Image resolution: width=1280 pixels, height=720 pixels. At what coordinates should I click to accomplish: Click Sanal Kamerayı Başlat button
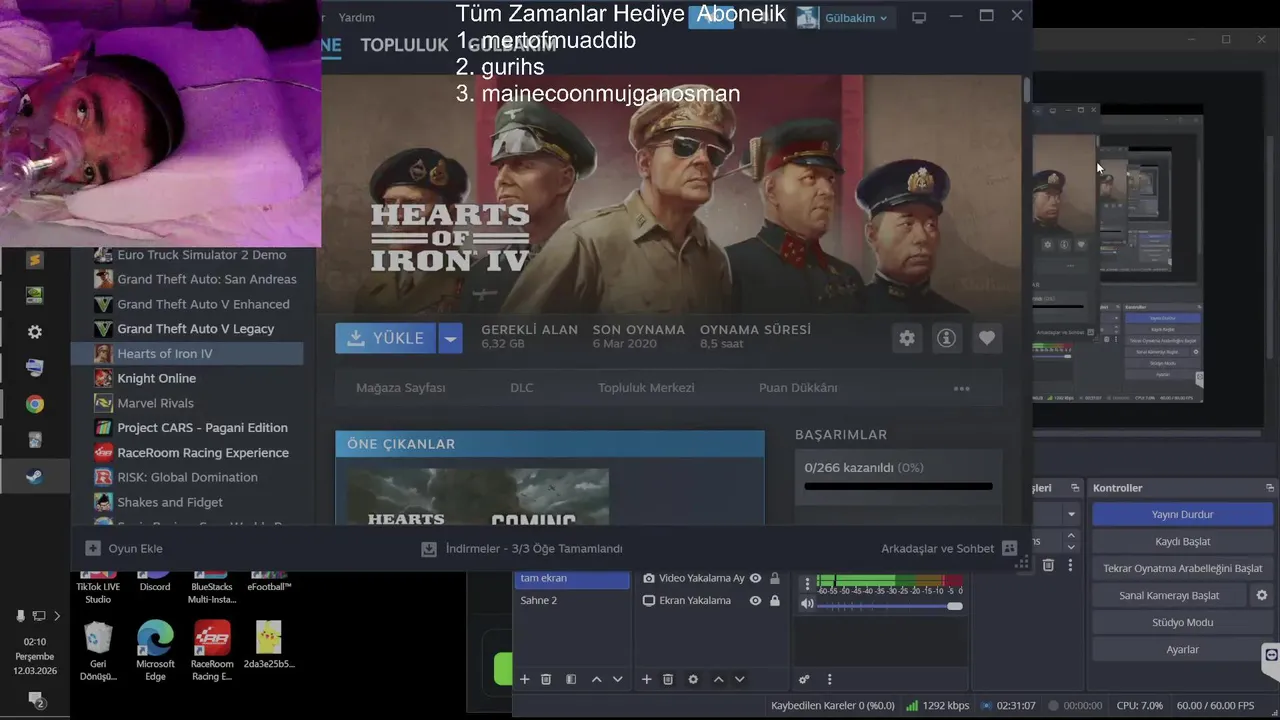[1169, 595]
